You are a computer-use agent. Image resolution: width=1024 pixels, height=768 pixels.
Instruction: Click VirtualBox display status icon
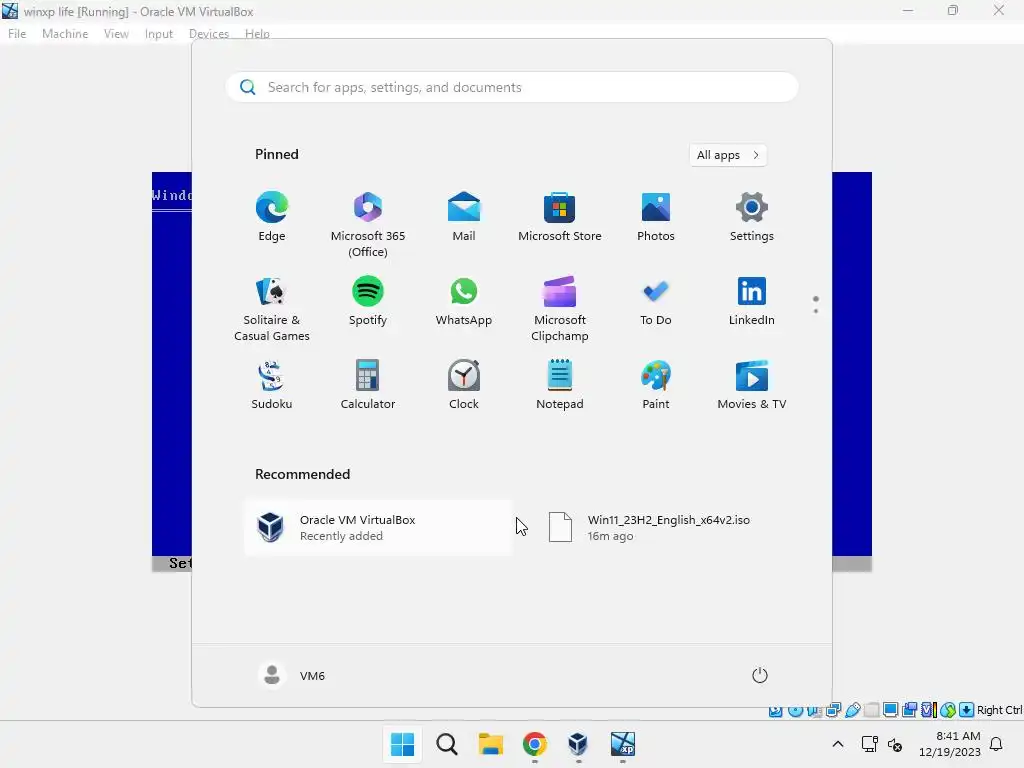pos(890,710)
